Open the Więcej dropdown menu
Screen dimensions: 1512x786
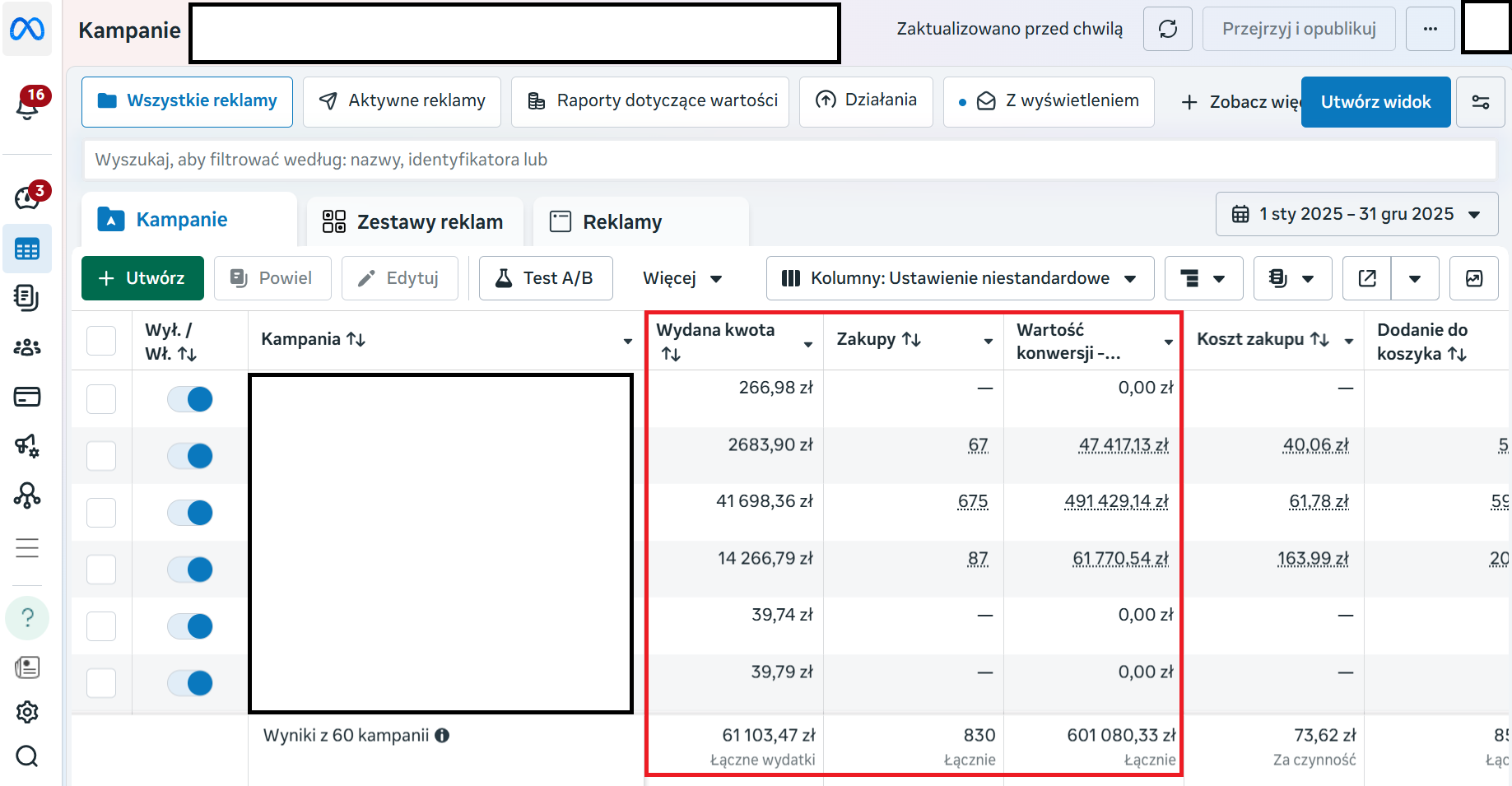[x=683, y=278]
